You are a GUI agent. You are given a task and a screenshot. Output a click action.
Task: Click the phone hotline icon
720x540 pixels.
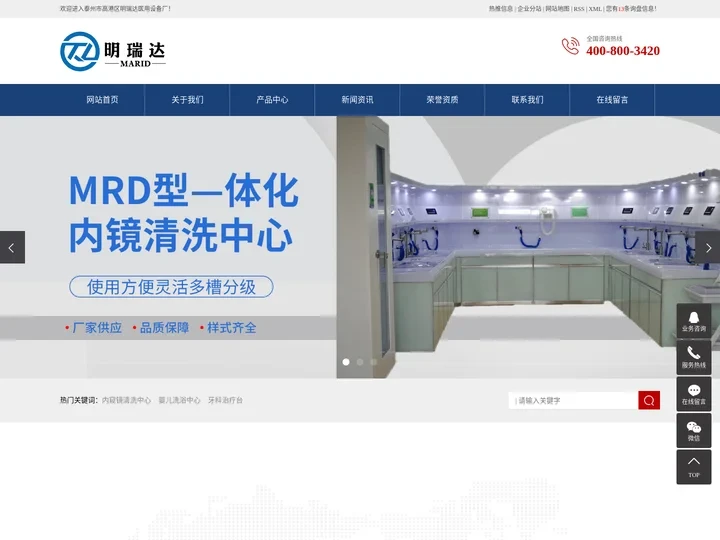click(570, 46)
